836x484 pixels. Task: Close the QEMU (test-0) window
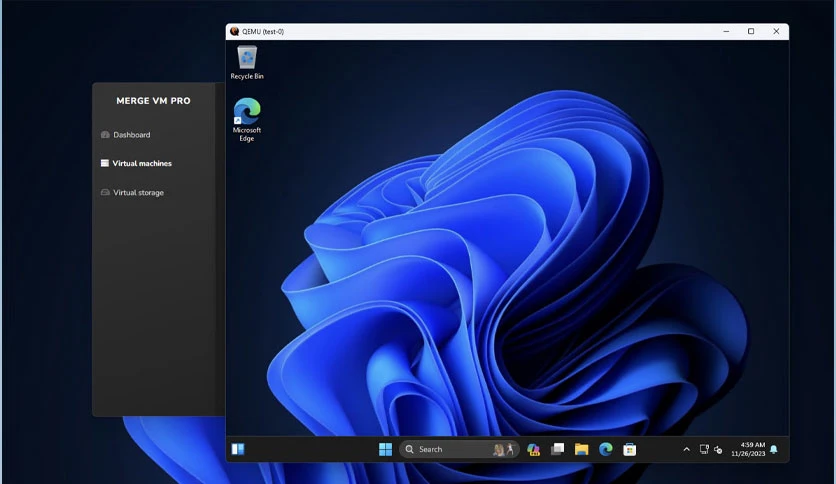(x=776, y=31)
